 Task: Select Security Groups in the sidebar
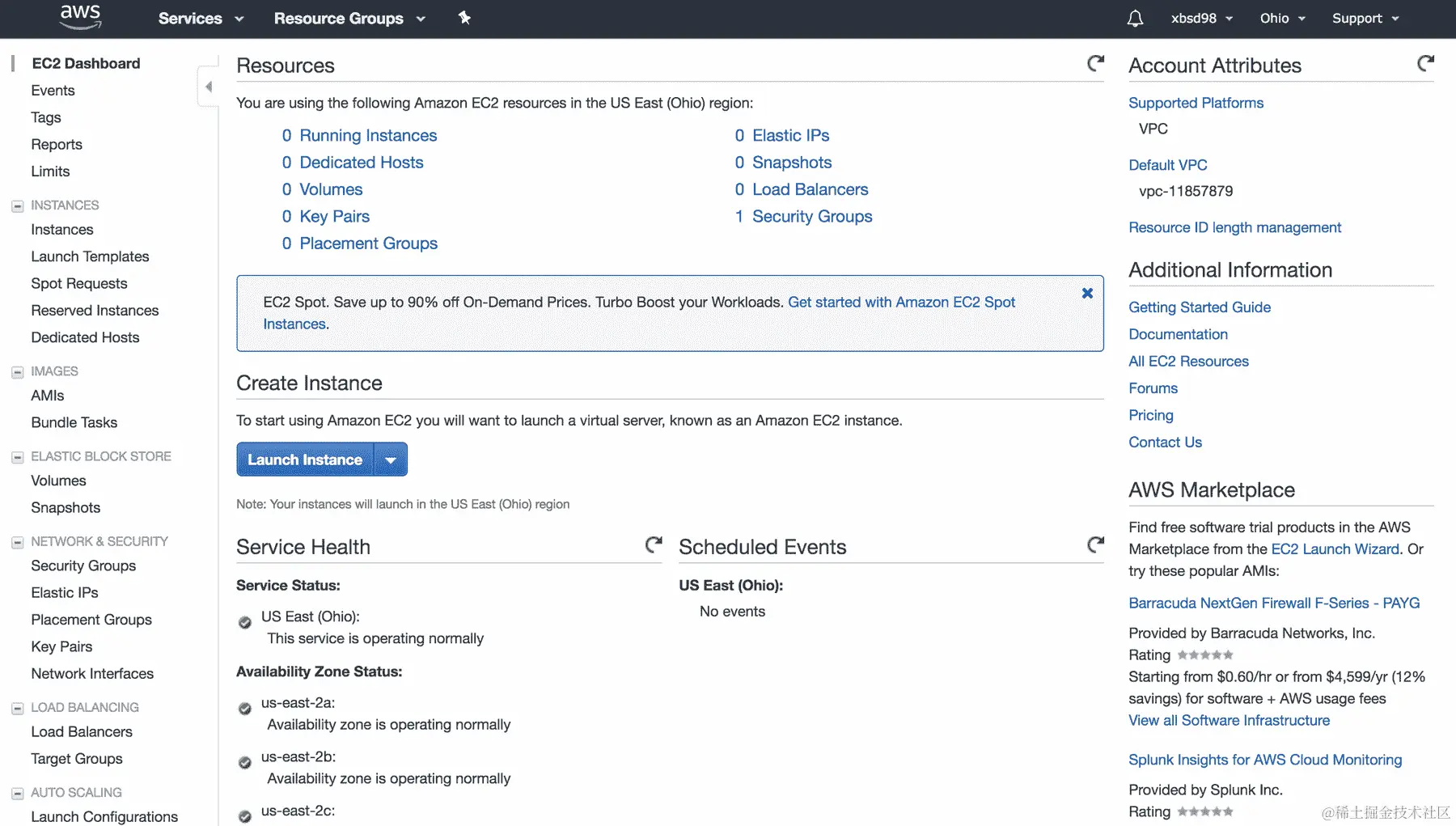coord(83,566)
